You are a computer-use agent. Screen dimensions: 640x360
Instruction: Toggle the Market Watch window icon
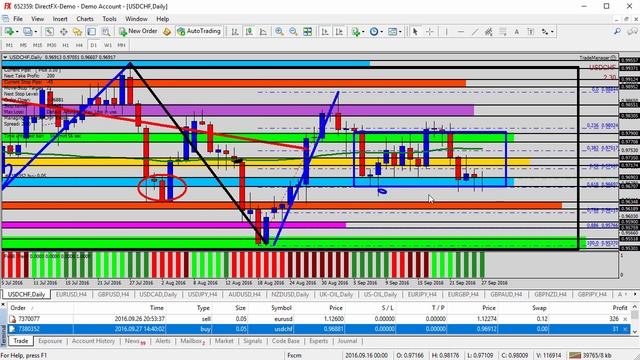pyautogui.click(x=49, y=31)
